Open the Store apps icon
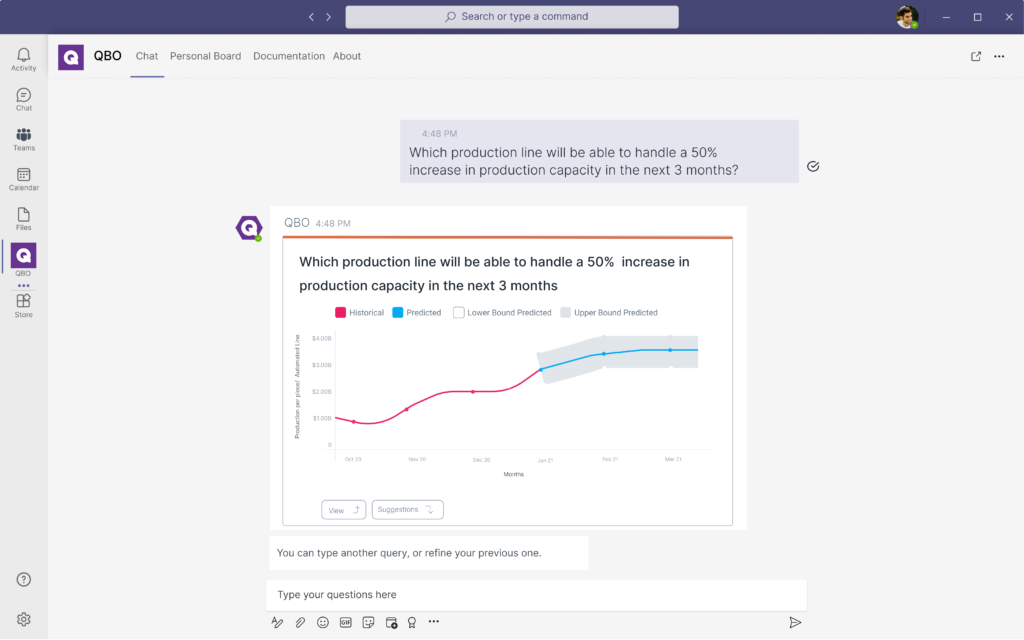 (x=23, y=305)
